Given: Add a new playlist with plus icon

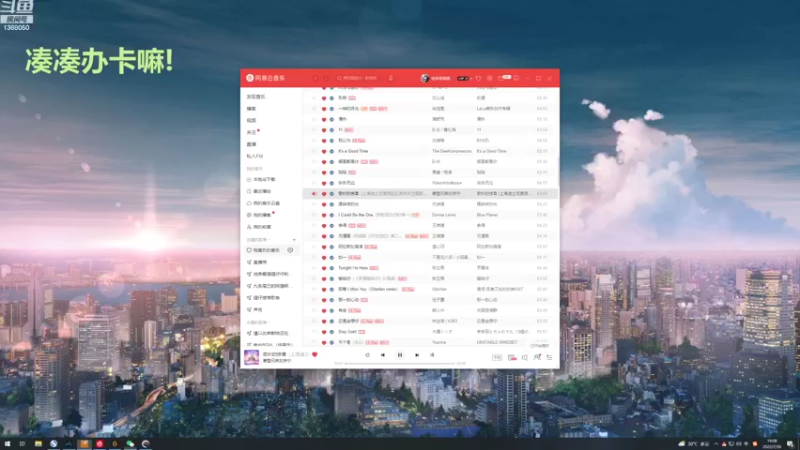Looking at the screenshot, I should click(x=294, y=240).
